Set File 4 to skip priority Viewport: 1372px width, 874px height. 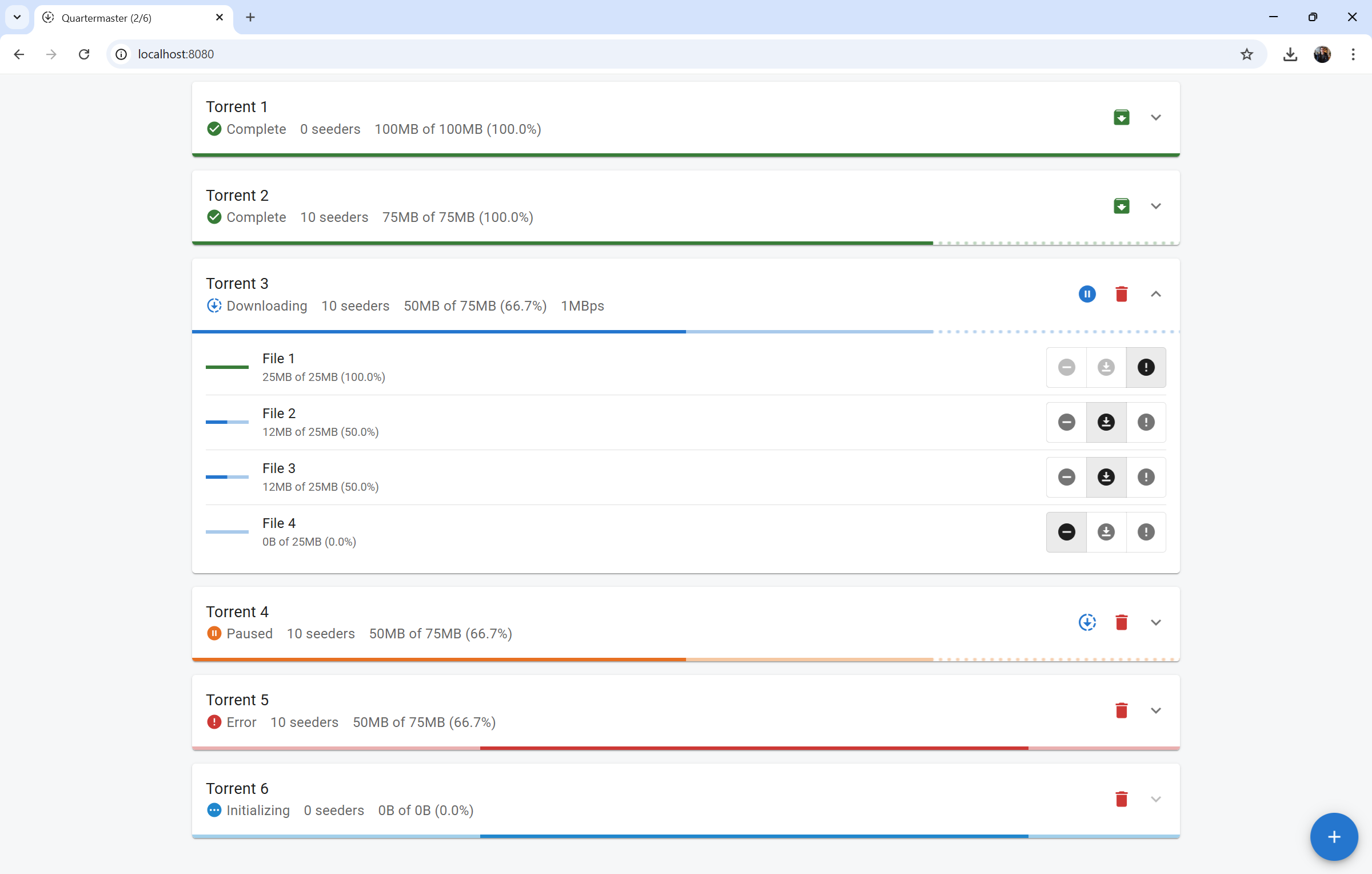tap(1066, 532)
